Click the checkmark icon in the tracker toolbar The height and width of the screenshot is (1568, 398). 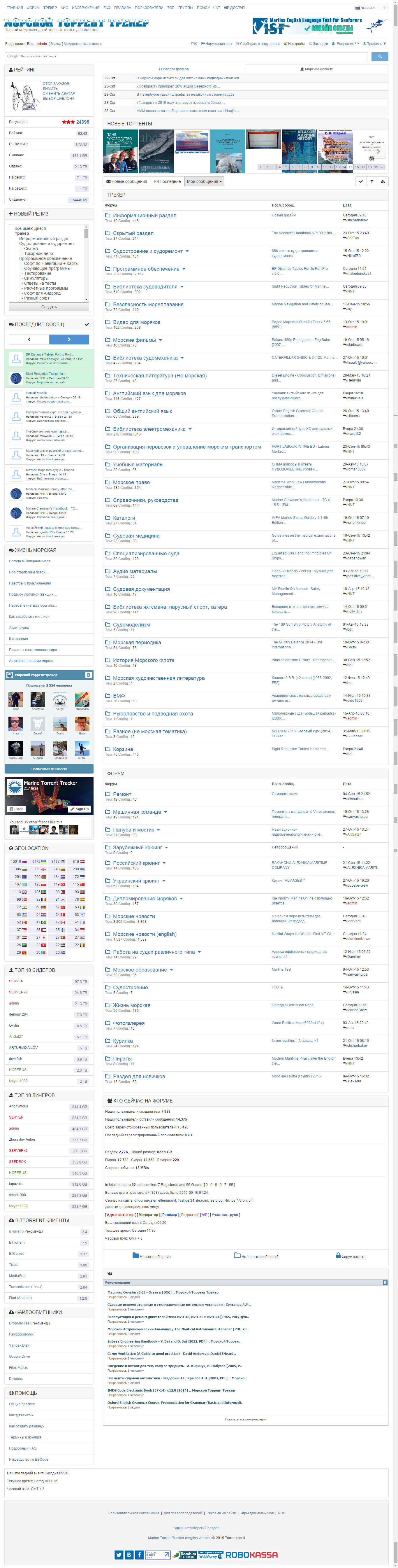361,181
